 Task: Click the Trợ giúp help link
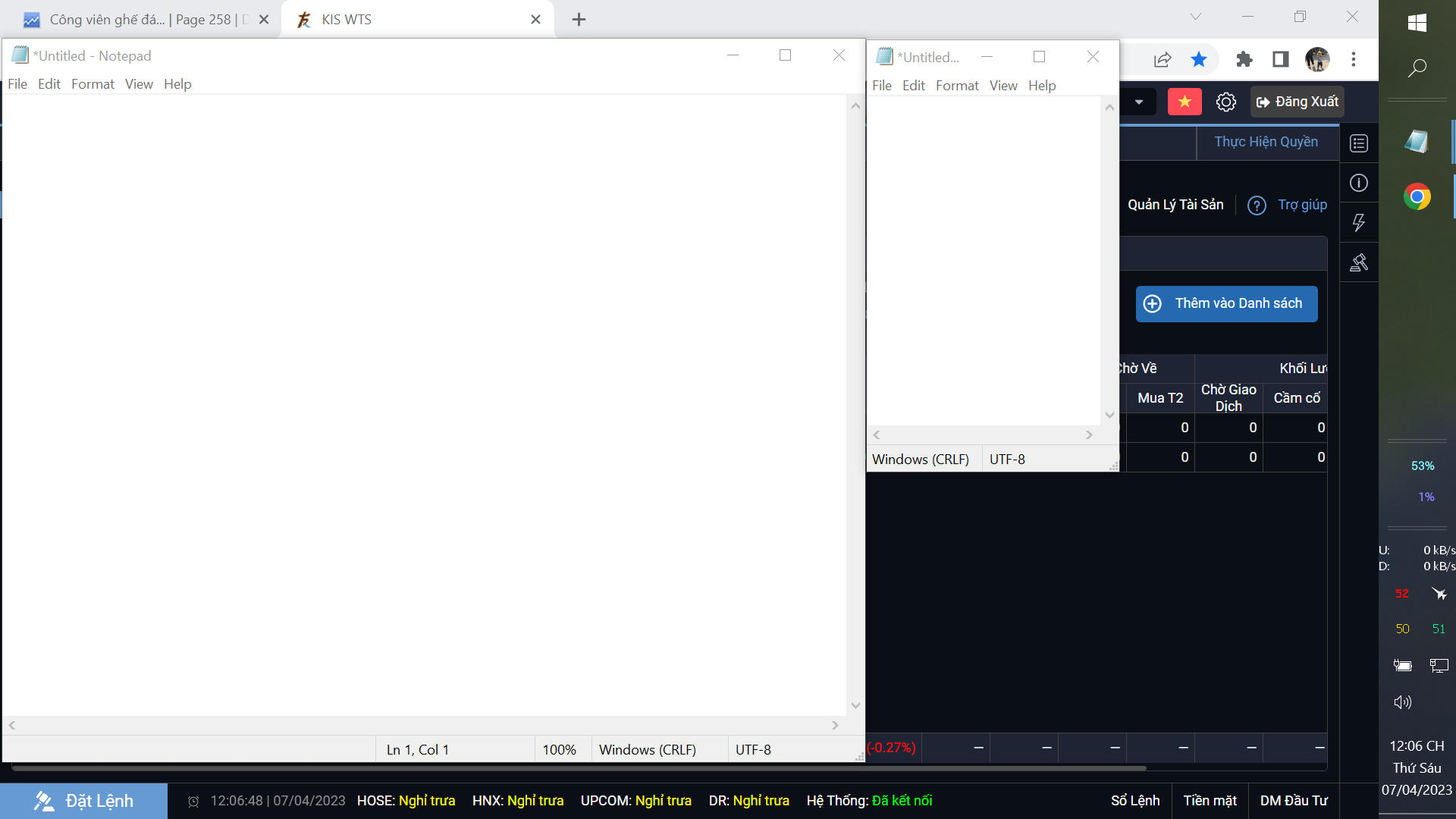pos(1301,205)
